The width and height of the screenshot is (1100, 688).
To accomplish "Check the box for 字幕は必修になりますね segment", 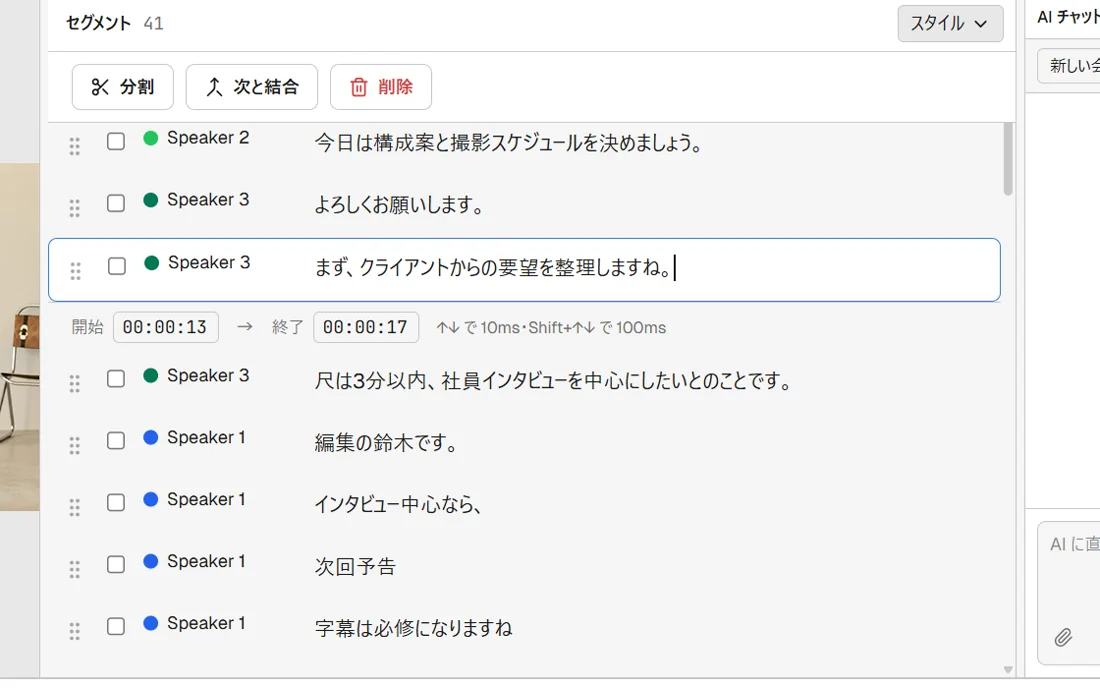I will tap(116, 626).
